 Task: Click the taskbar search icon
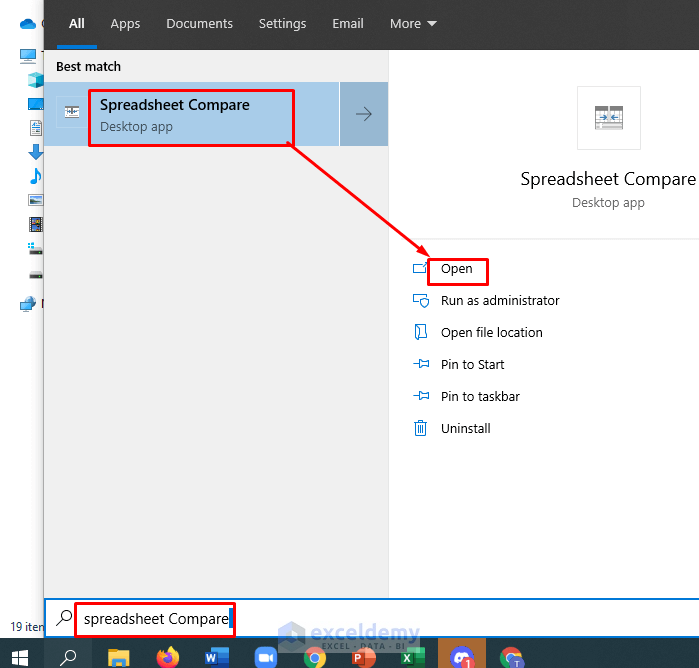click(68, 657)
